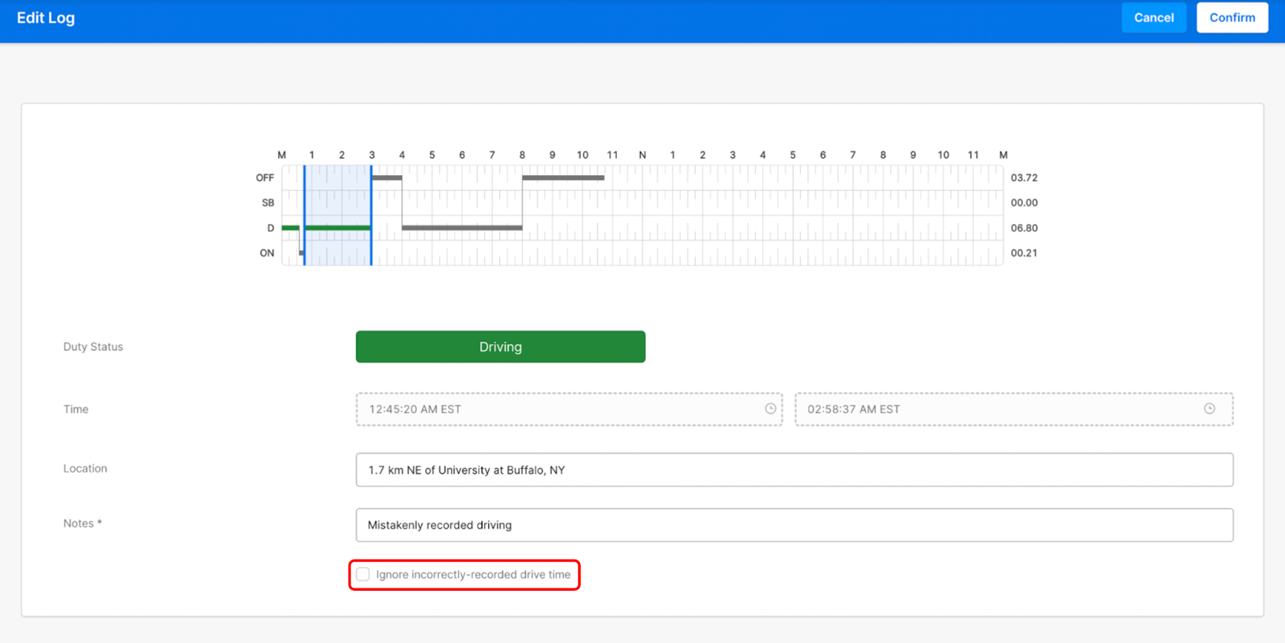Select the green driving segment inside the highlighted range
Image resolution: width=1285 pixels, height=643 pixels.
[338, 228]
